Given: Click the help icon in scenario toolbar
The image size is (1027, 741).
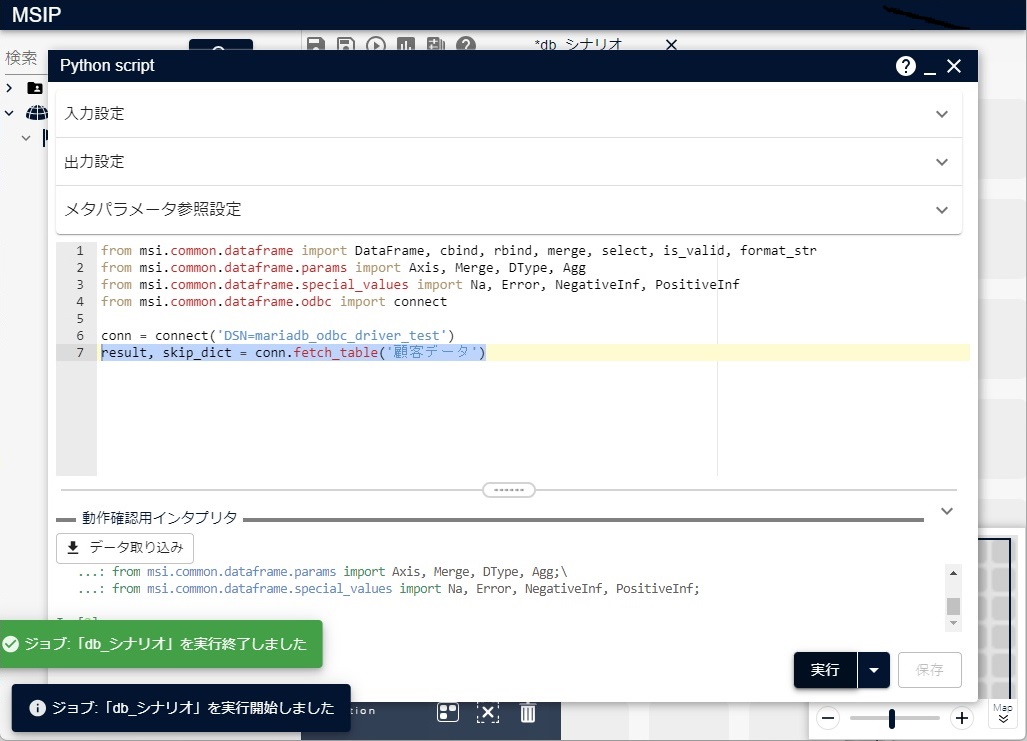Looking at the screenshot, I should [466, 44].
